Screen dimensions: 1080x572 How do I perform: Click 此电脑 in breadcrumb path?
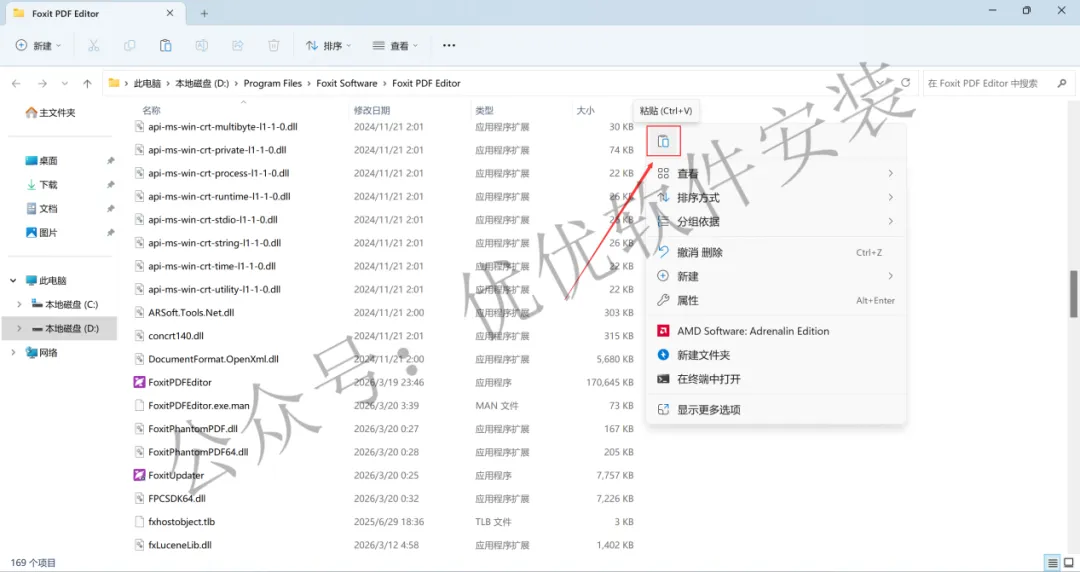147,83
